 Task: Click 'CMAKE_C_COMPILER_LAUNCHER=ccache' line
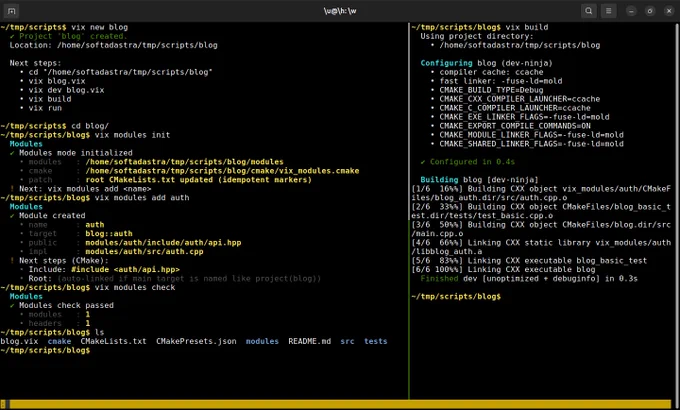(515, 108)
